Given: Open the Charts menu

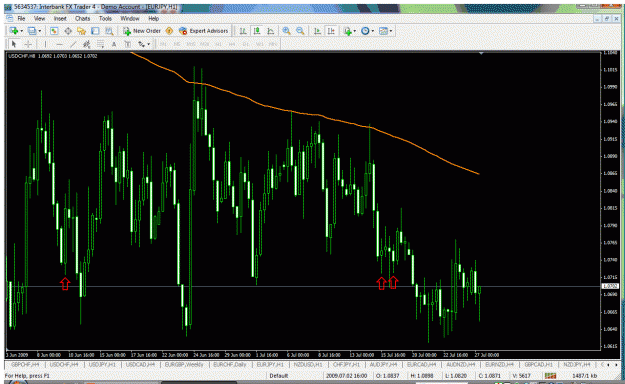Looking at the screenshot, I should tap(83, 18).
